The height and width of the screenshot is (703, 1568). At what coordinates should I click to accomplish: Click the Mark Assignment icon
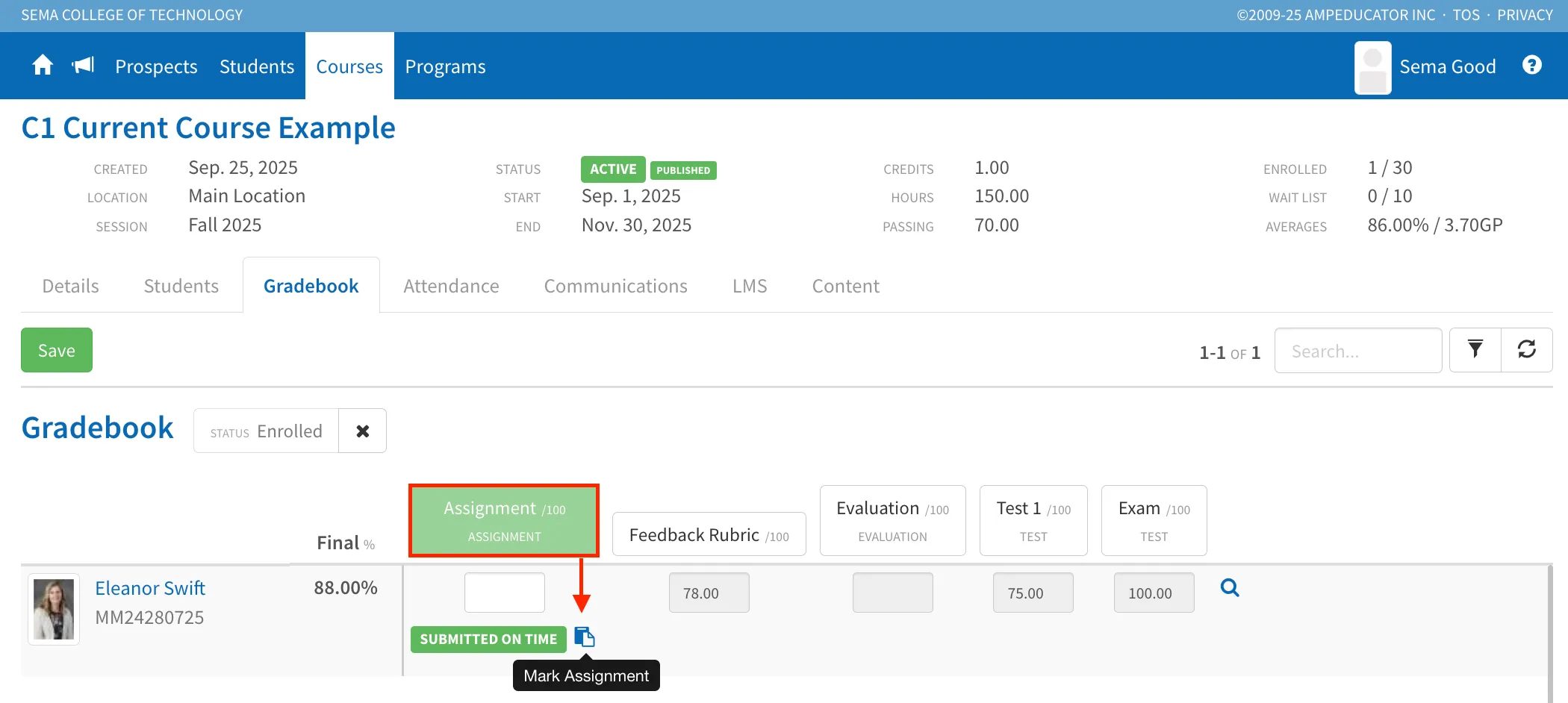(x=585, y=637)
